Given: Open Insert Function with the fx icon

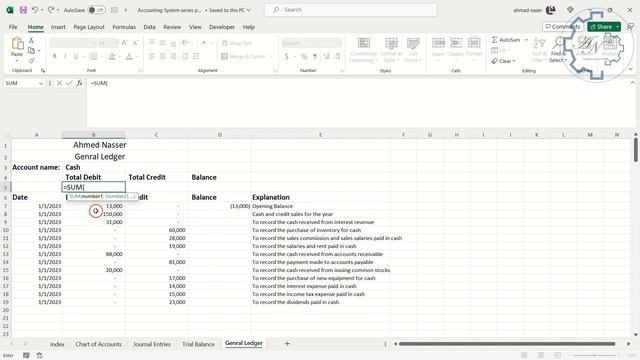Looking at the screenshot, I should pos(80,83).
